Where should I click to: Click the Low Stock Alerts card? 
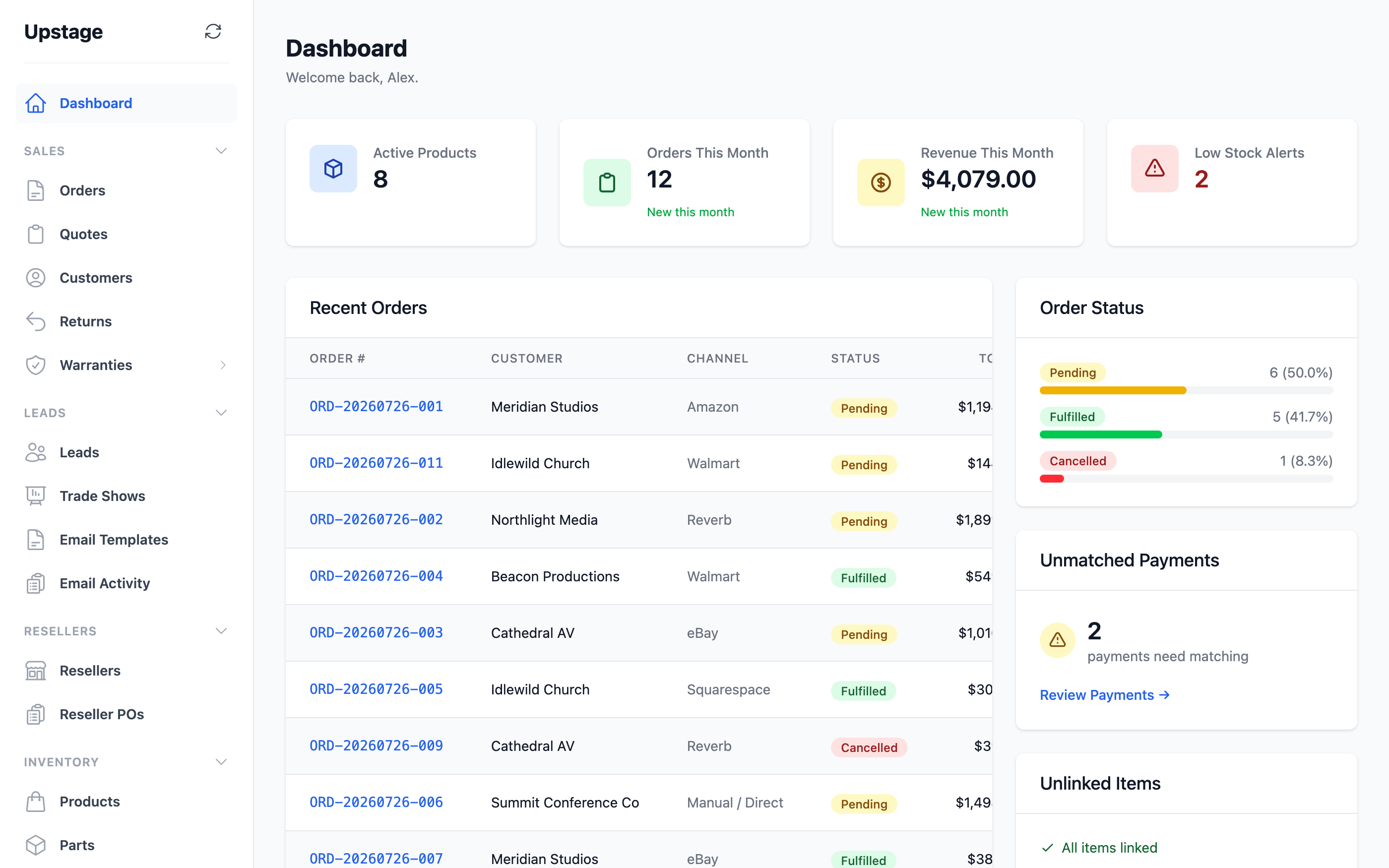coord(1232,183)
